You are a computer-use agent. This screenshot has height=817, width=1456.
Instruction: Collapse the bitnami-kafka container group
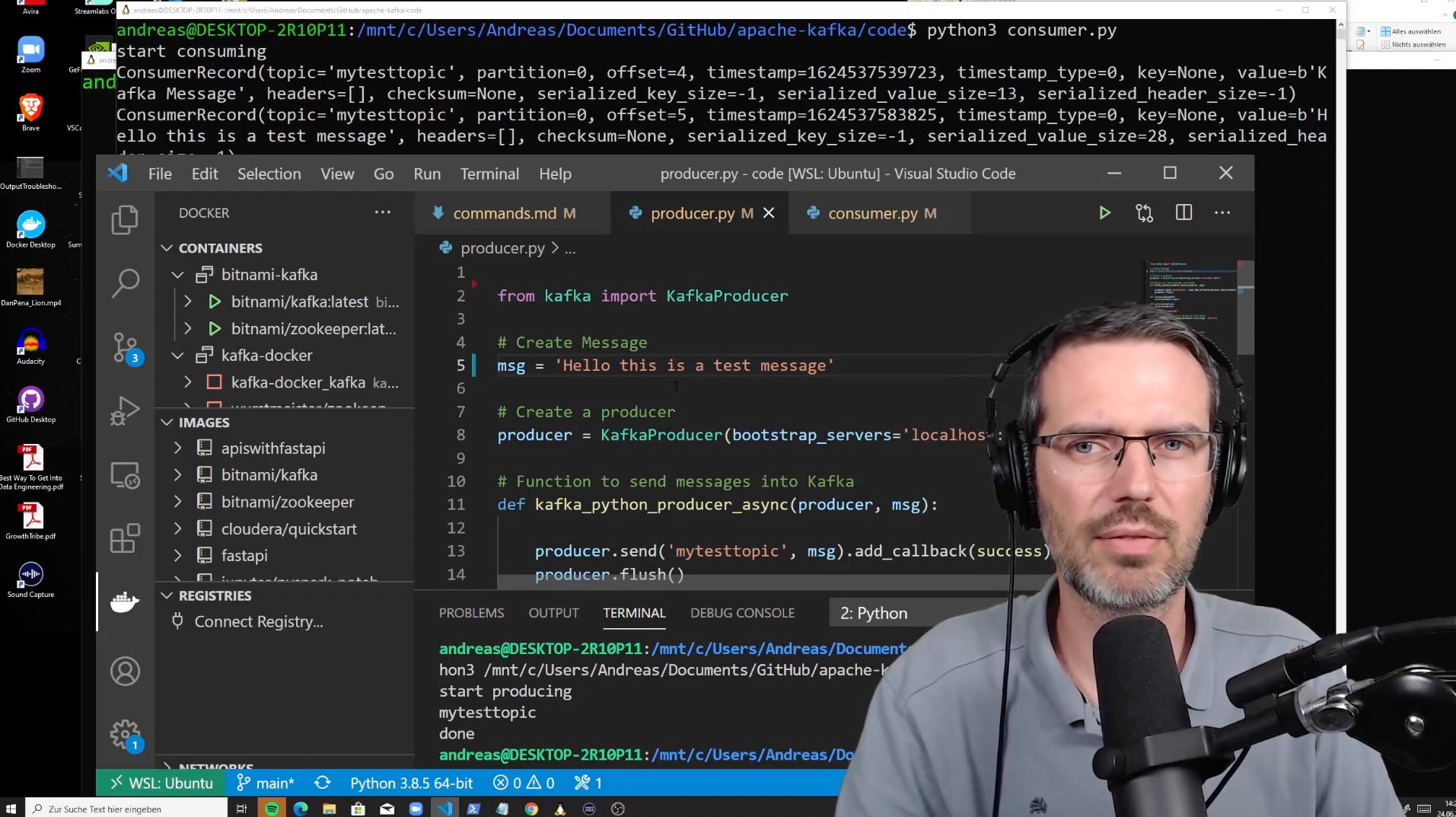tap(178, 275)
